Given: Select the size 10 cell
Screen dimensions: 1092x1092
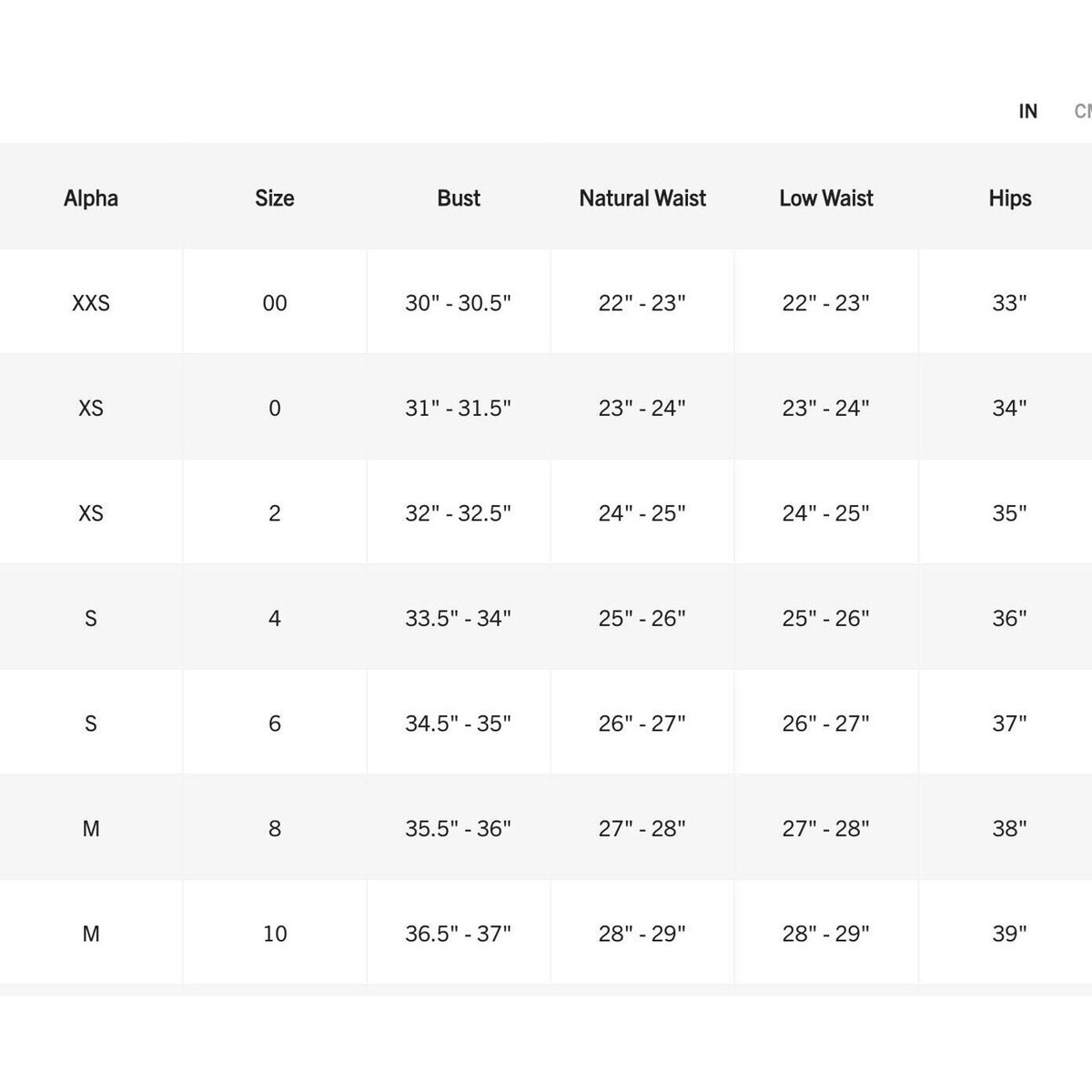Looking at the screenshot, I should [x=275, y=934].
